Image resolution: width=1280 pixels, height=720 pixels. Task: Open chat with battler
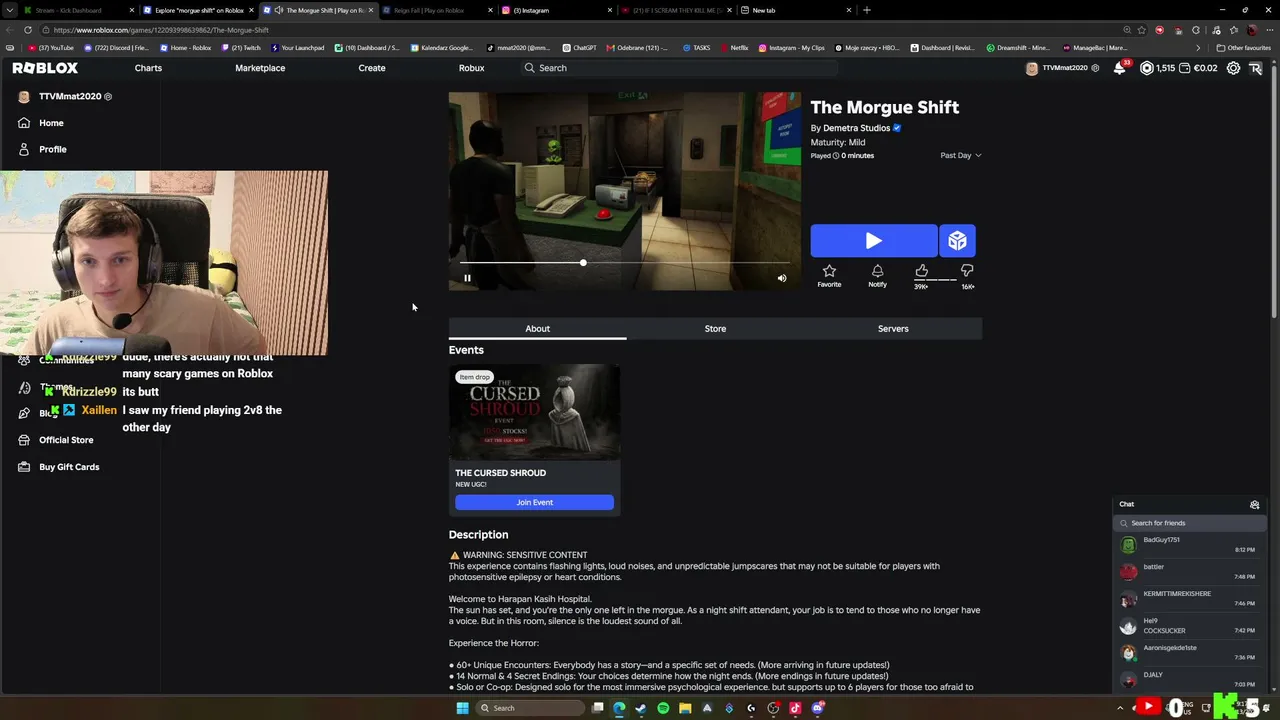tap(1190, 572)
